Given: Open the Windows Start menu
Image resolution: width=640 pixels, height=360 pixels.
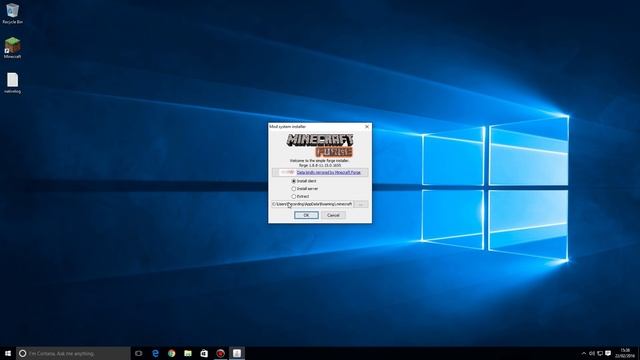Looking at the screenshot, I should (x=8, y=353).
